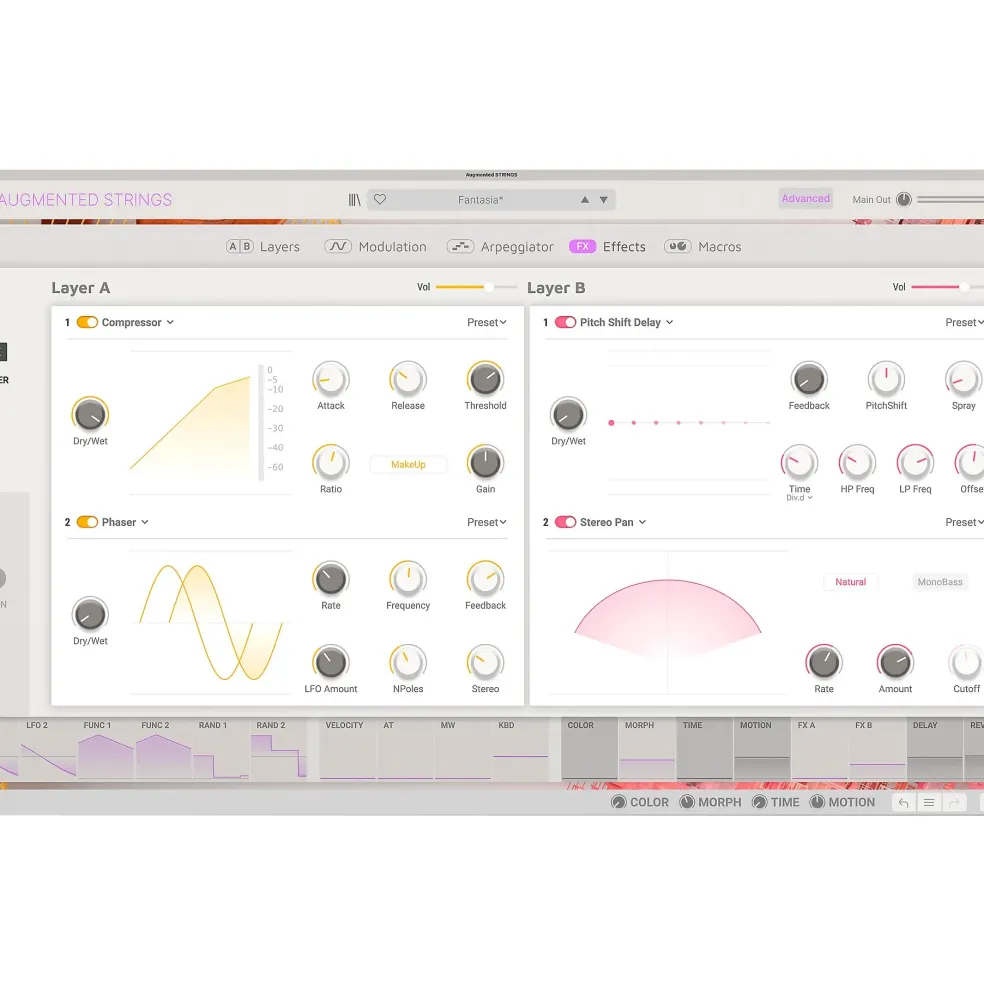Screen dimensions: 984x985
Task: Open the Compressor Preset menu
Action: (486, 322)
